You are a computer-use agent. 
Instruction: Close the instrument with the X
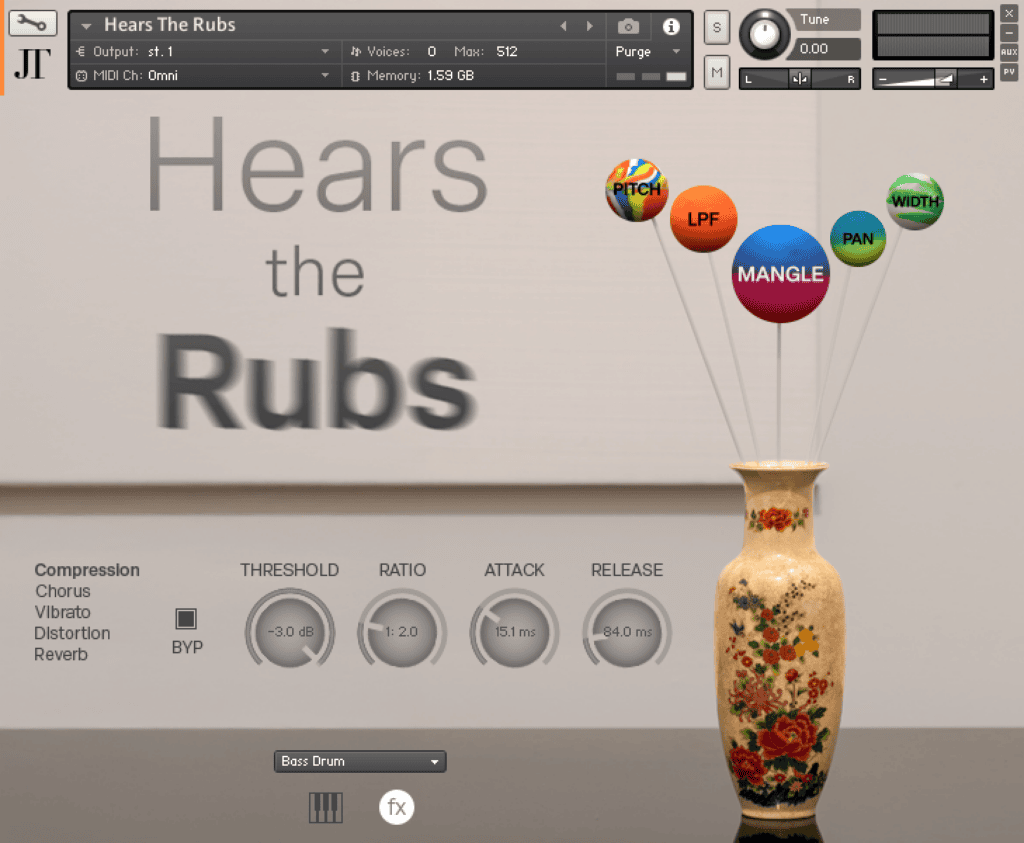coord(1009,13)
